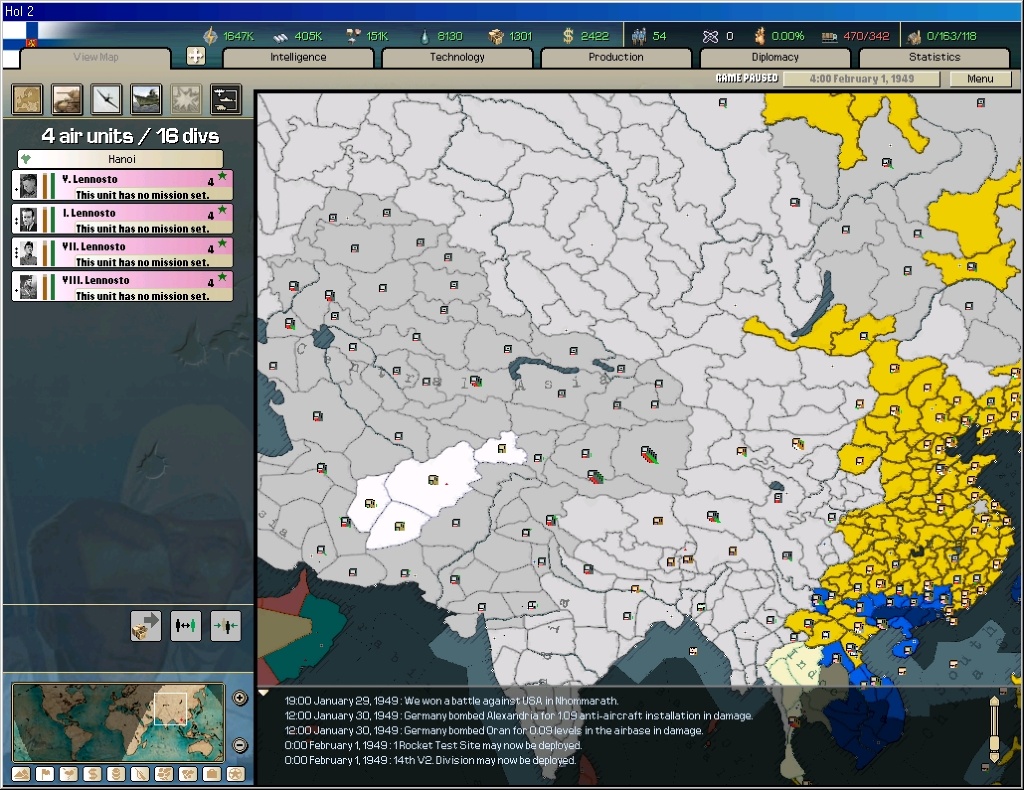The height and width of the screenshot is (790, 1024).
Task: Click the world minimap thumbnail
Action: click(x=118, y=722)
